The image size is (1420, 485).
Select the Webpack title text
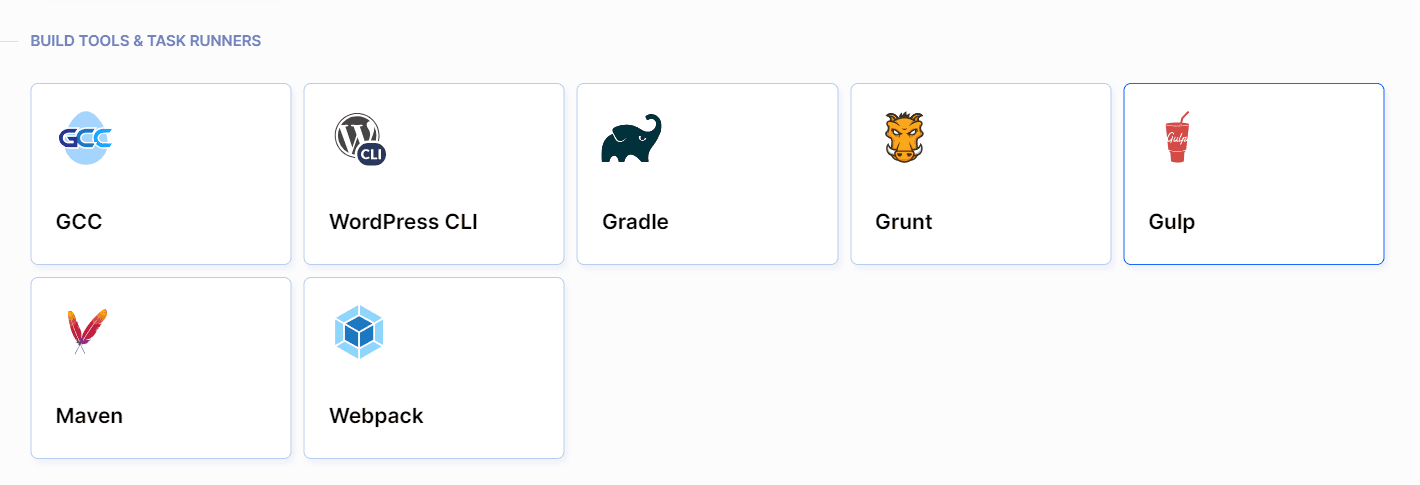[x=376, y=416]
